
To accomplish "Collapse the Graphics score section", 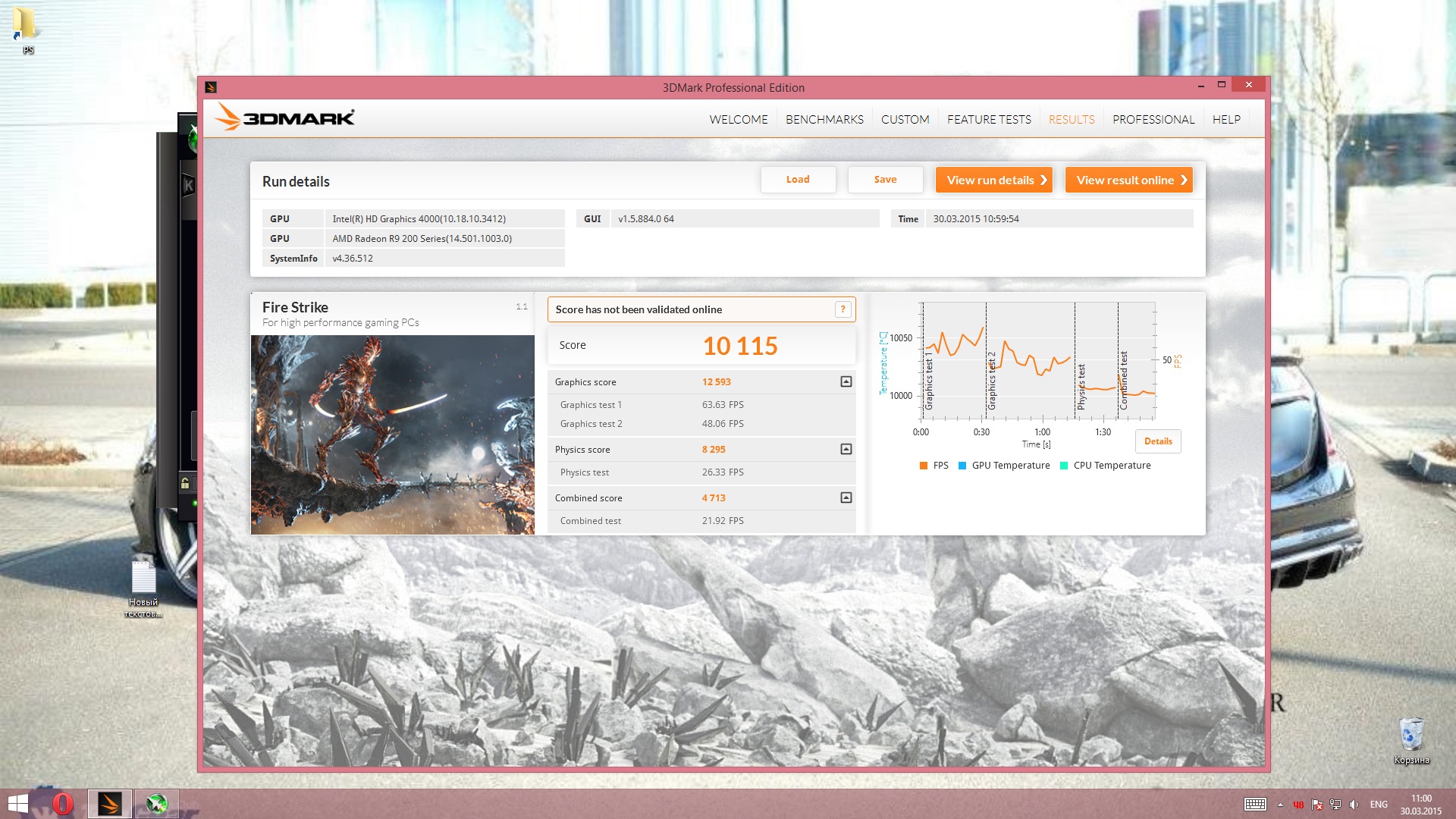I will pyautogui.click(x=846, y=382).
